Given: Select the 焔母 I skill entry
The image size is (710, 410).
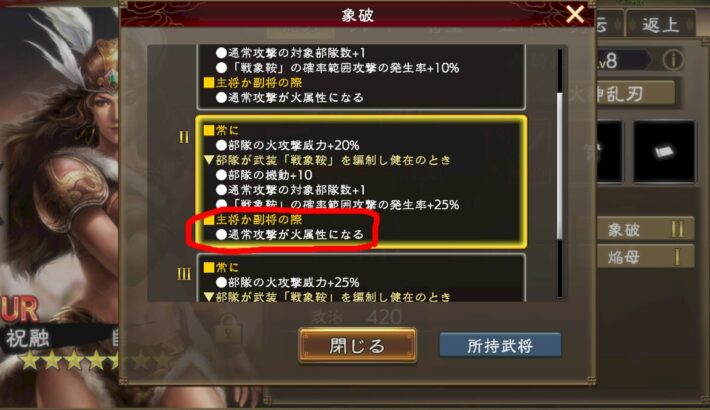Looking at the screenshot, I should (646, 257).
